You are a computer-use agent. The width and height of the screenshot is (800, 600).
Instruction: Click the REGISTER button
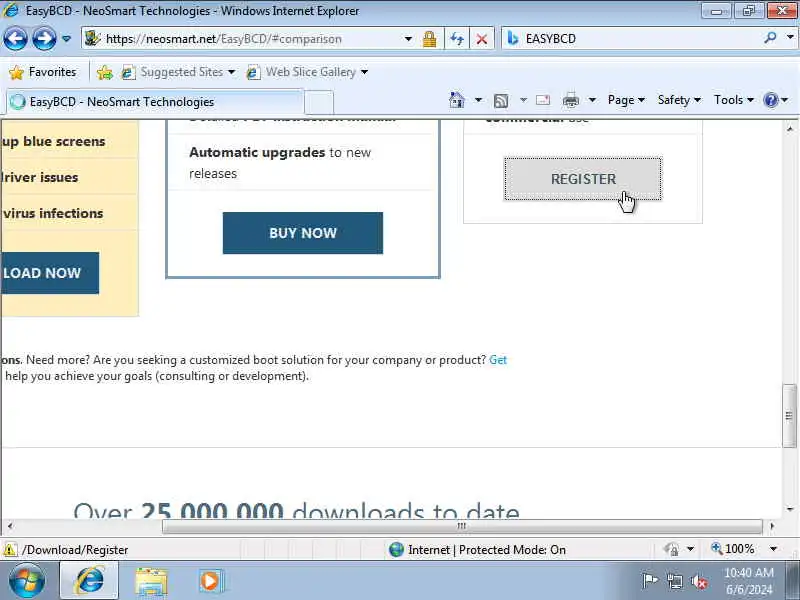[583, 179]
